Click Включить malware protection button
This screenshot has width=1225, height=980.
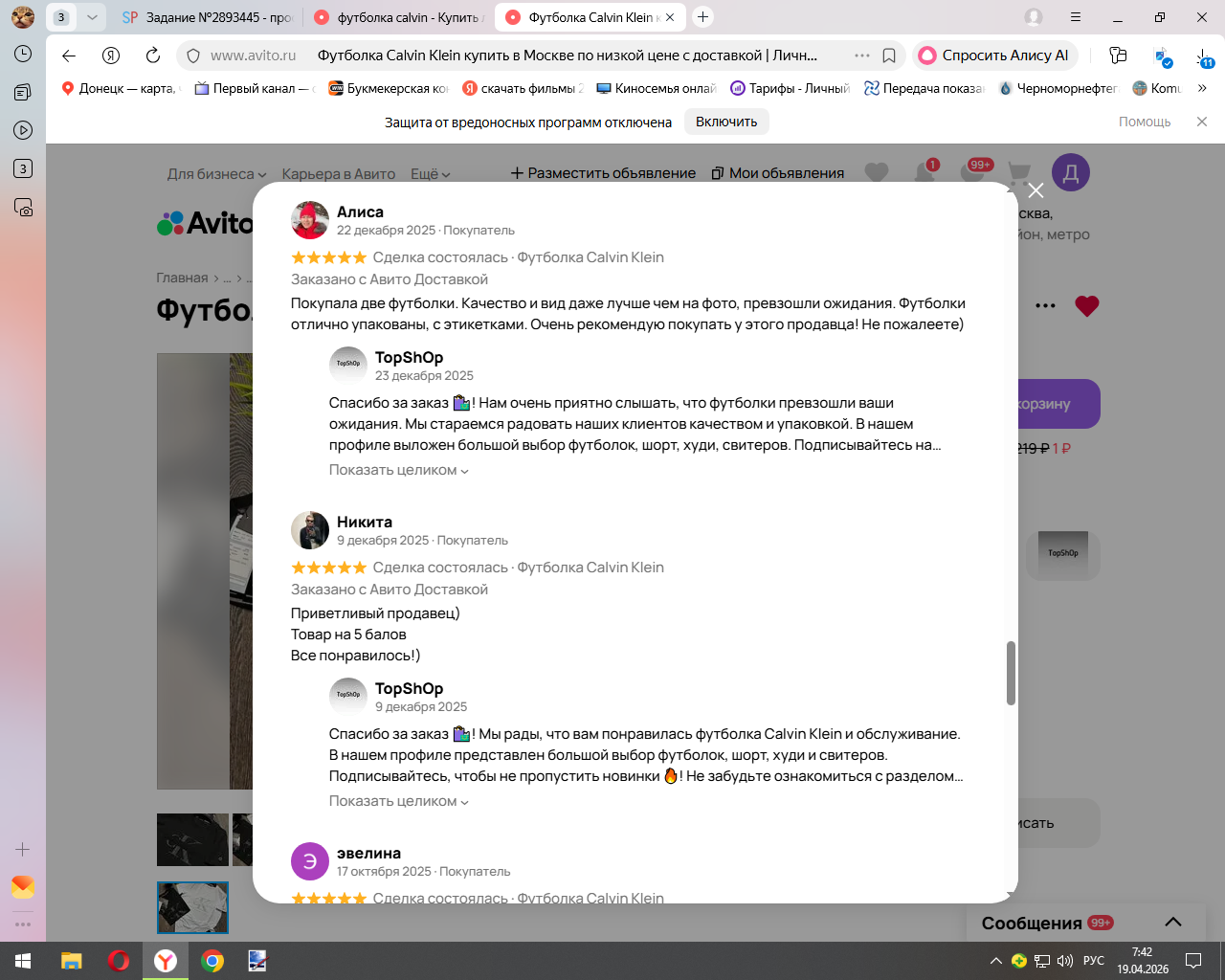pyautogui.click(x=726, y=122)
